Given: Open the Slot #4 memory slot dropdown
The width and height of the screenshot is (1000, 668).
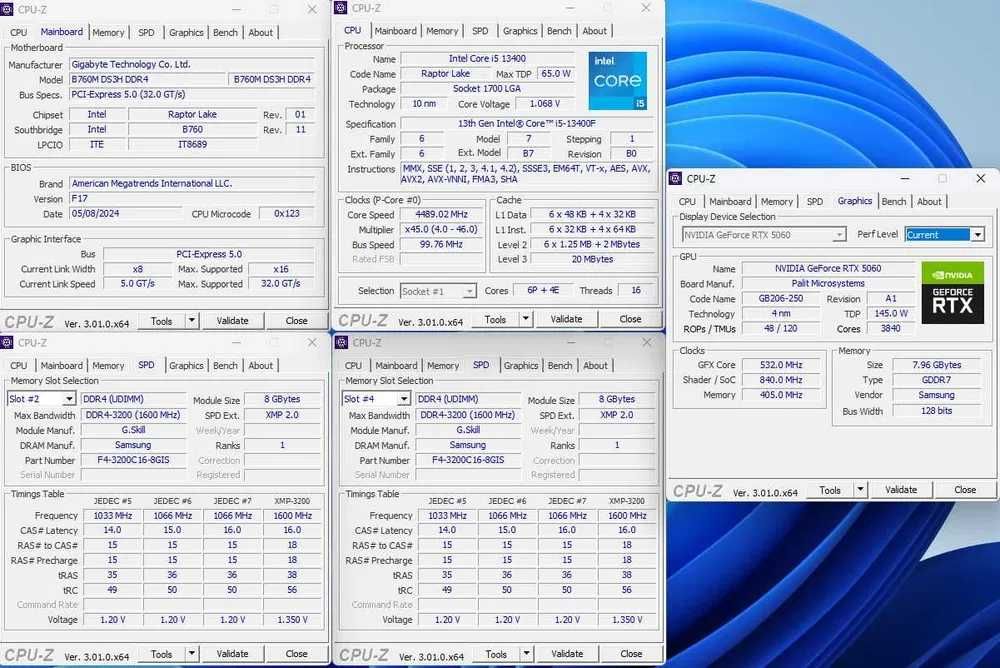Looking at the screenshot, I should click(x=403, y=399).
